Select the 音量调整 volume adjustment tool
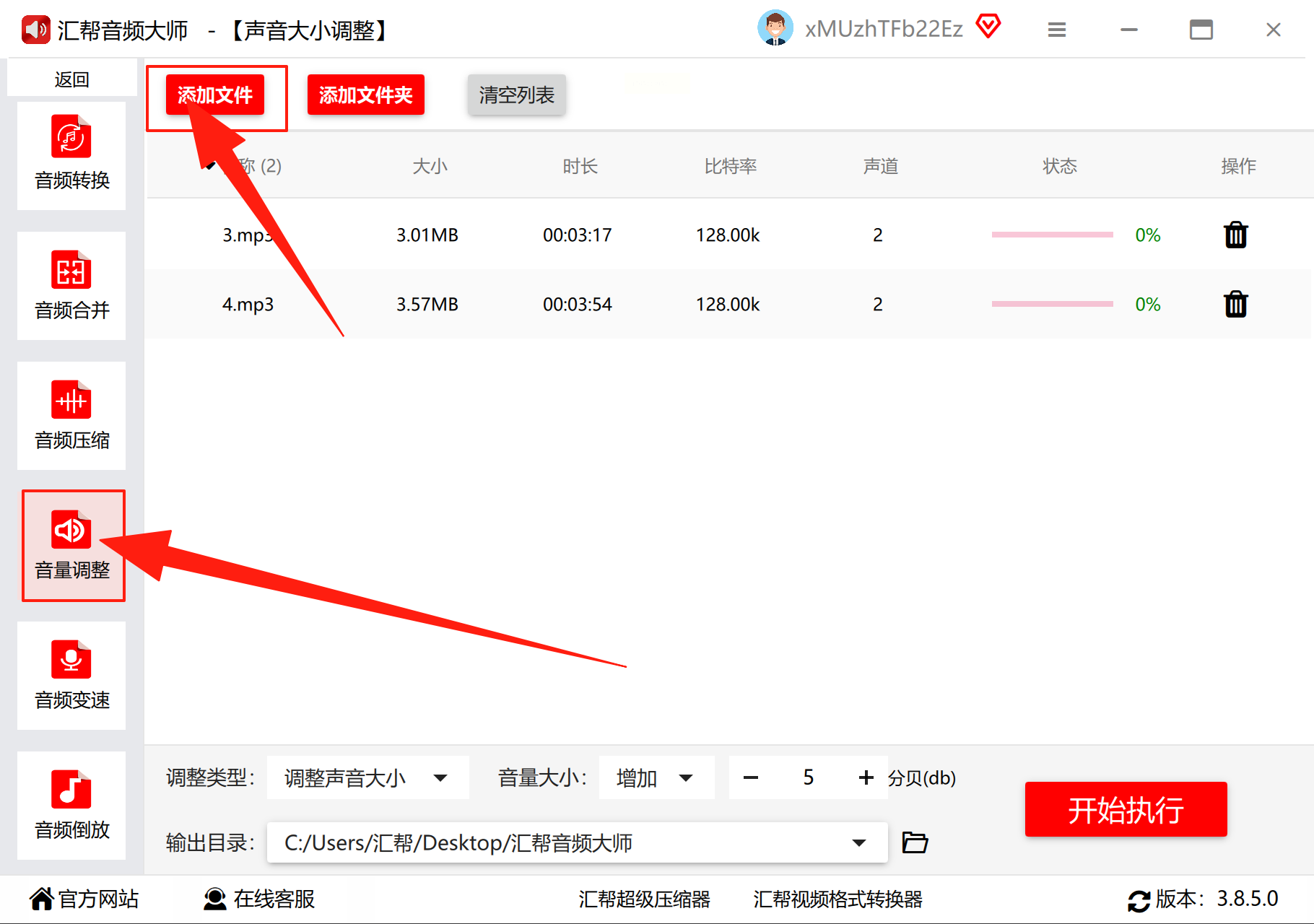 pyautogui.click(x=73, y=545)
